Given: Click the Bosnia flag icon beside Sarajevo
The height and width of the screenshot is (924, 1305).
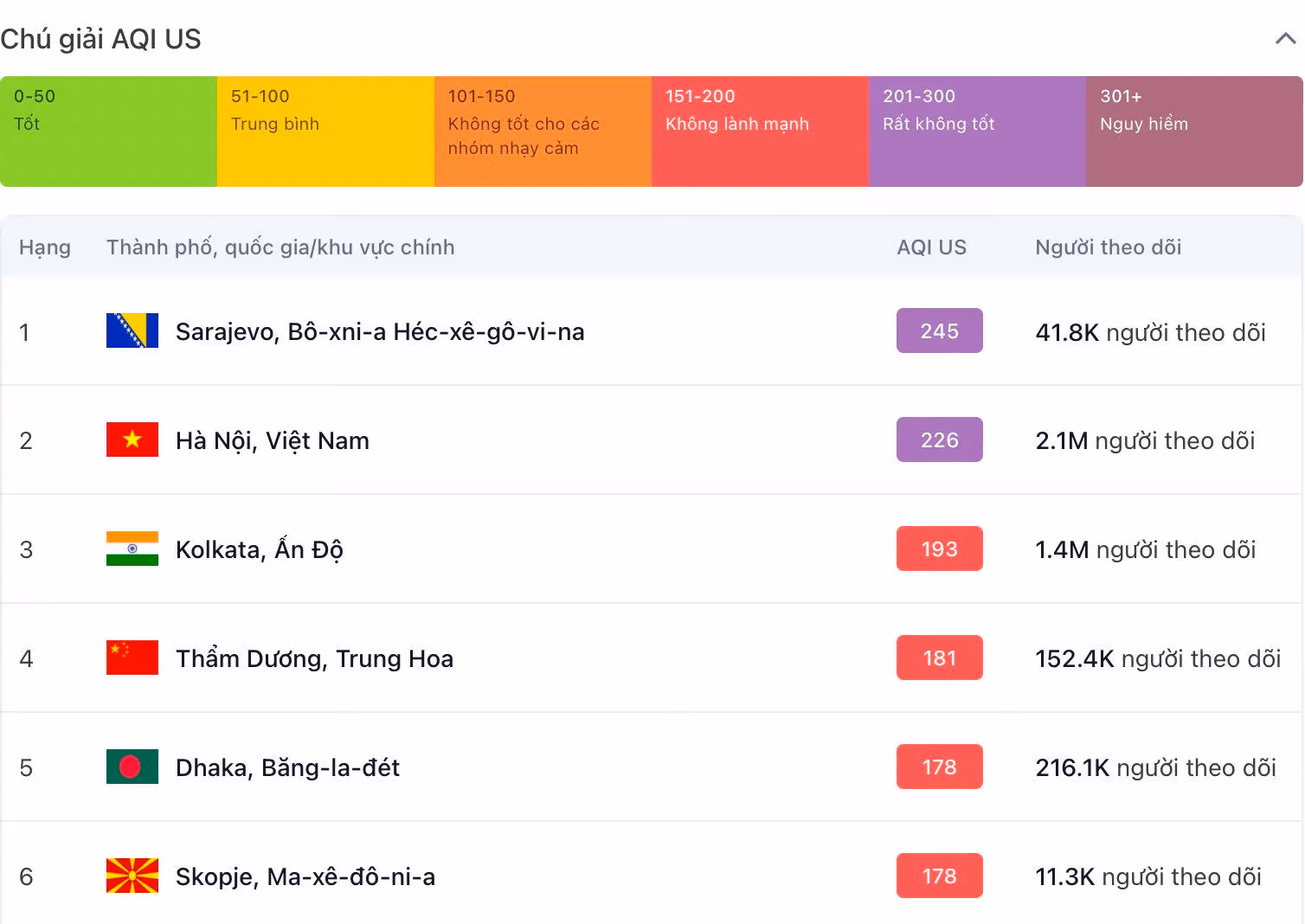Looking at the screenshot, I should [132, 330].
